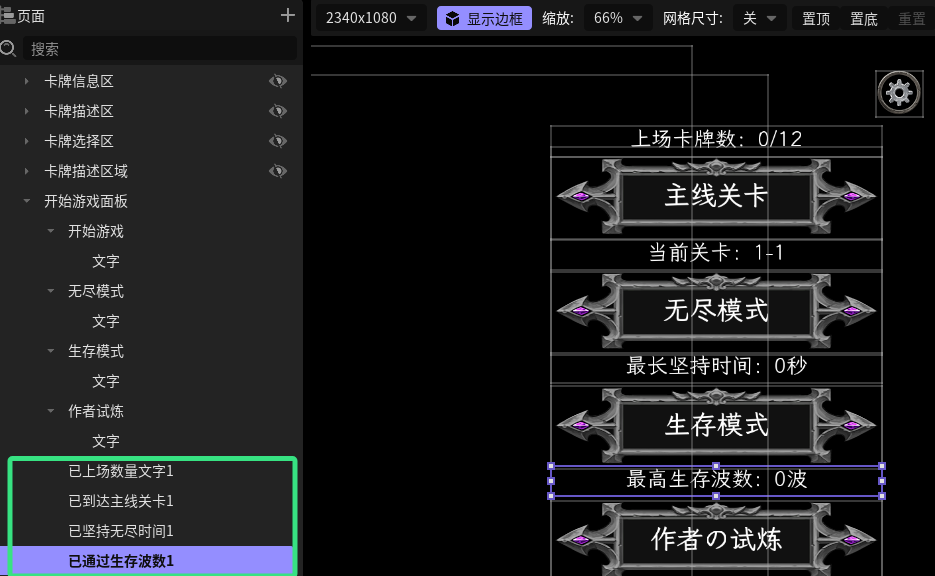Select the 生存模式 button graphic on canvas
Image resolution: width=935 pixels, height=576 pixels.
point(716,425)
